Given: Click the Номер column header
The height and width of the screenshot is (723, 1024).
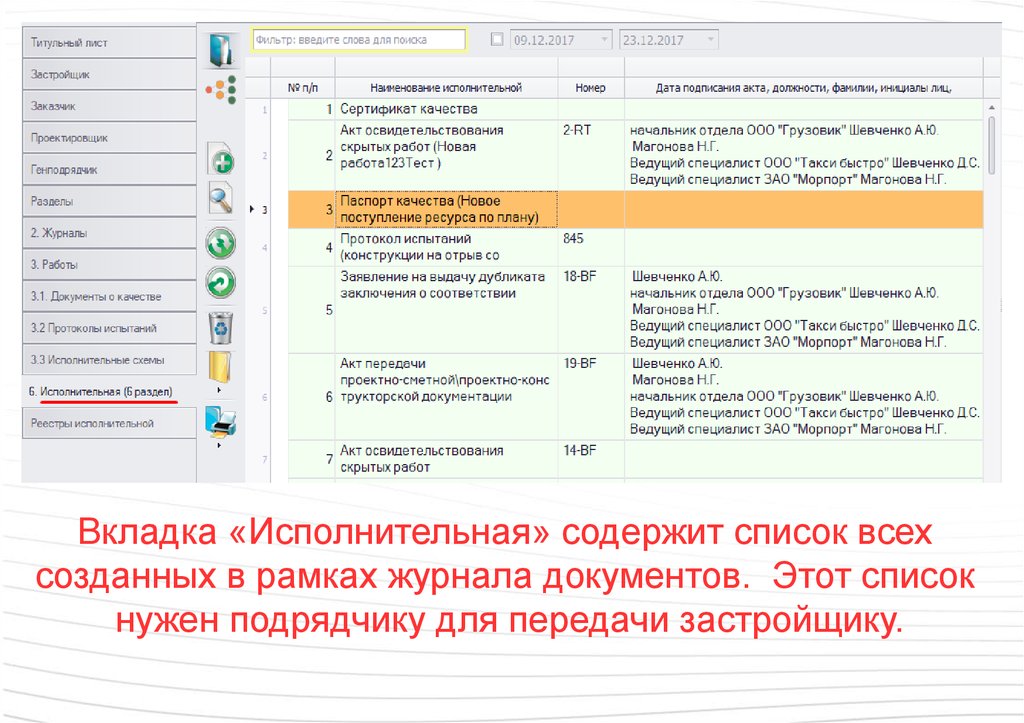Looking at the screenshot, I should (590, 88).
